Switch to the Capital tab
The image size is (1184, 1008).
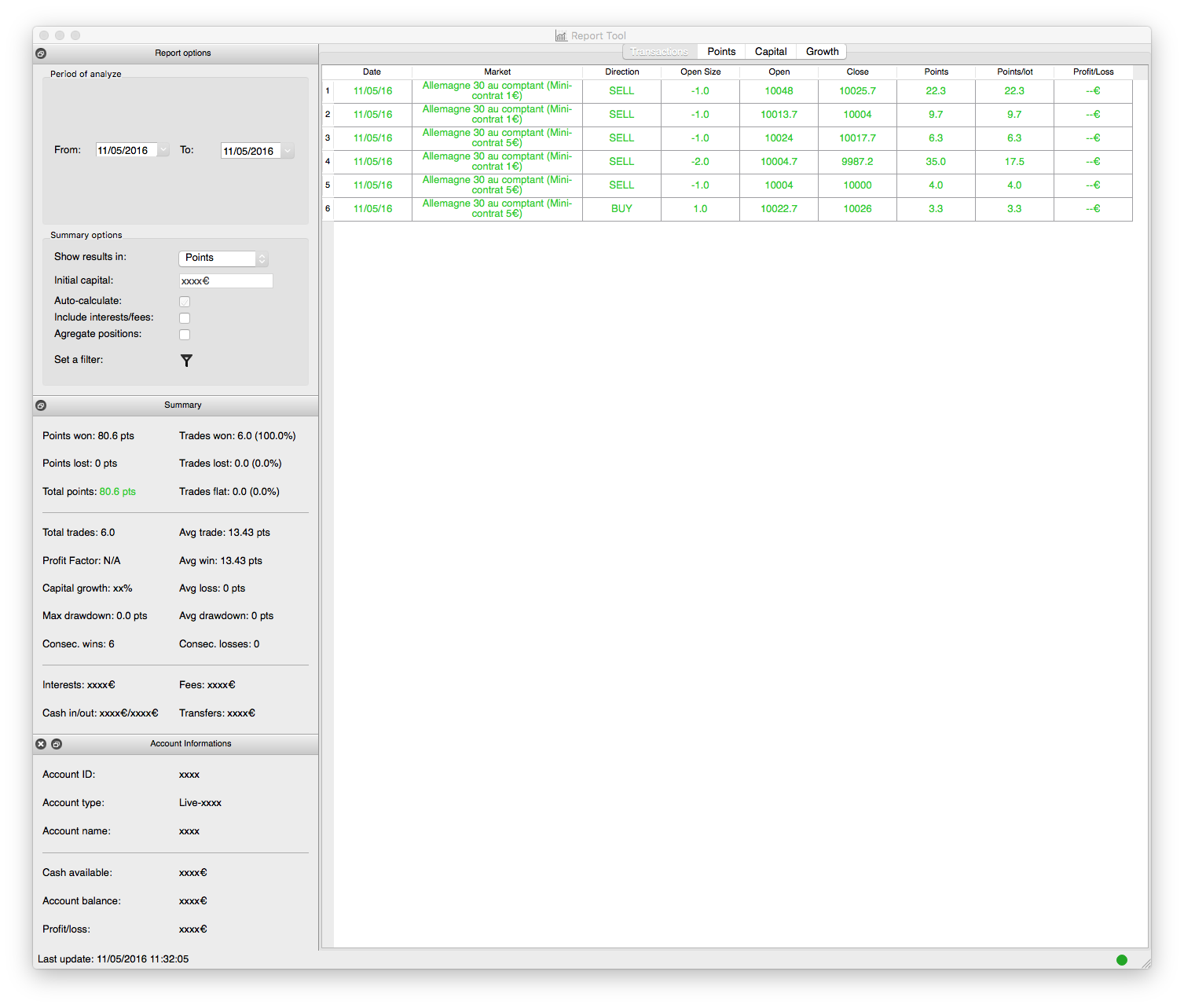tap(771, 52)
